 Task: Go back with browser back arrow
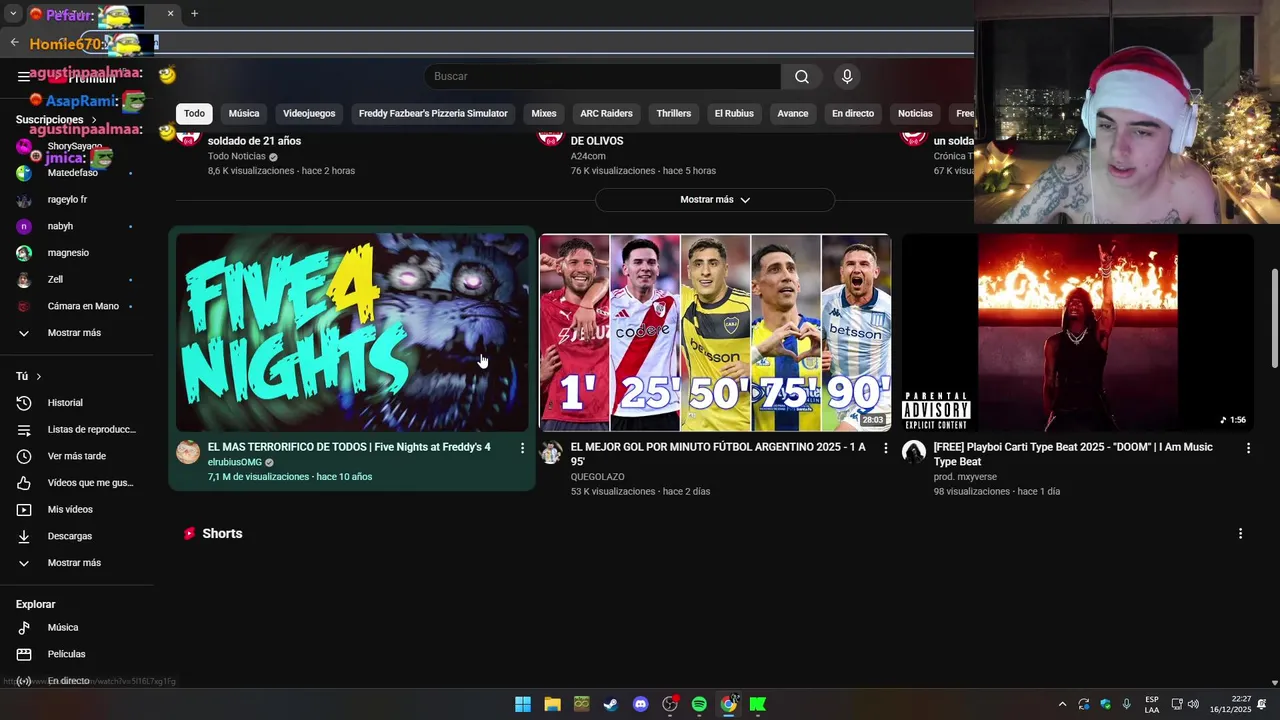[x=14, y=42]
